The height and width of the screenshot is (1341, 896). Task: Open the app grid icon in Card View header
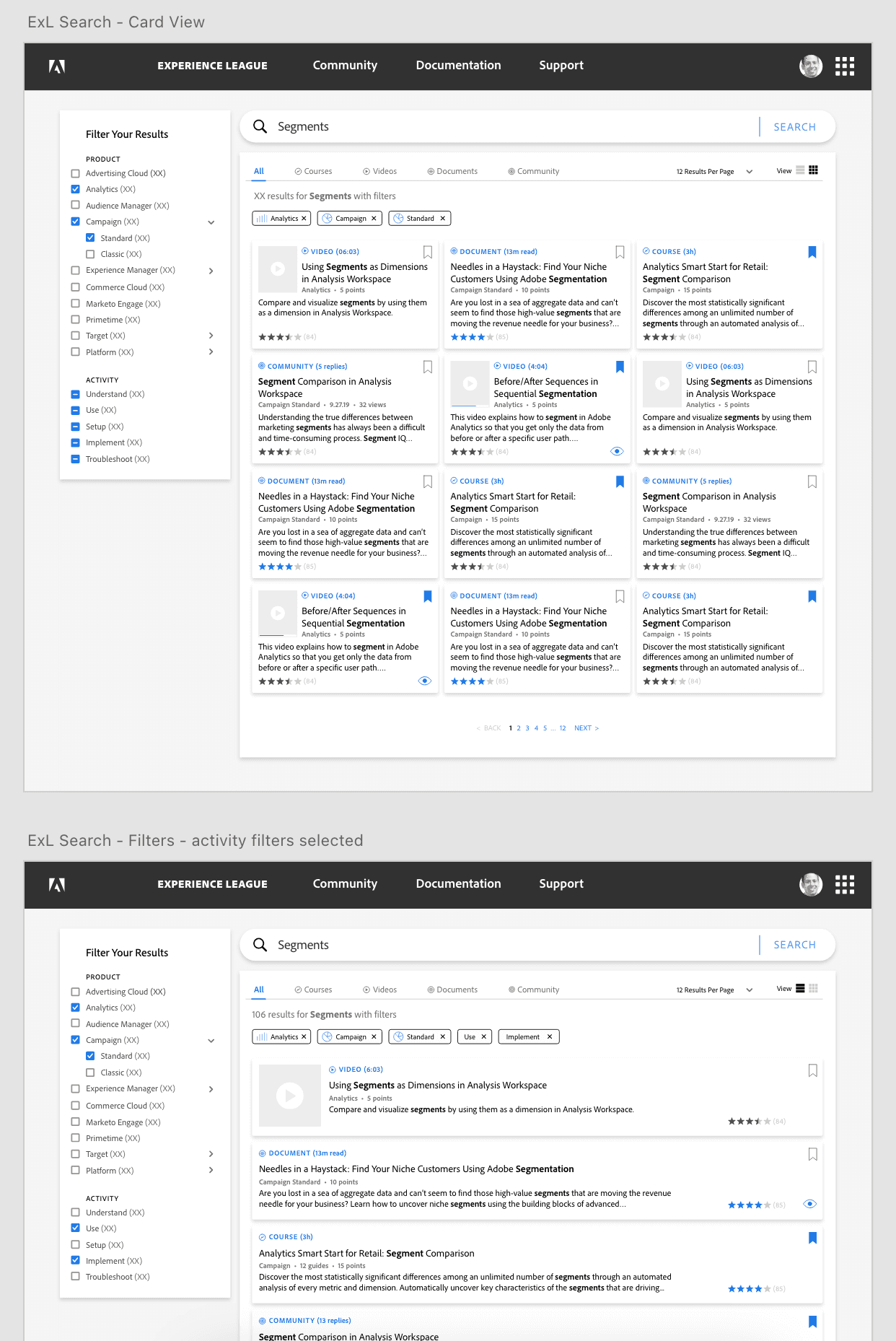[845, 66]
